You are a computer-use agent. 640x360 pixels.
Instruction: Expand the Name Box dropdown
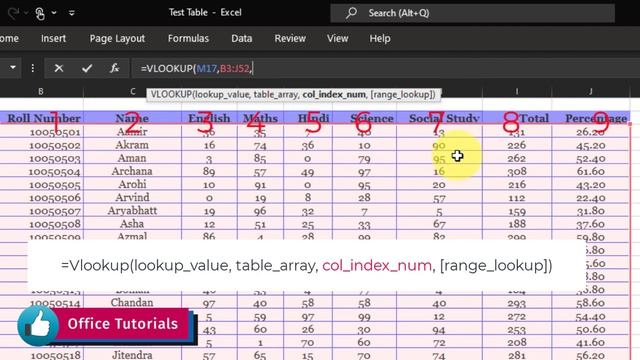(13, 67)
